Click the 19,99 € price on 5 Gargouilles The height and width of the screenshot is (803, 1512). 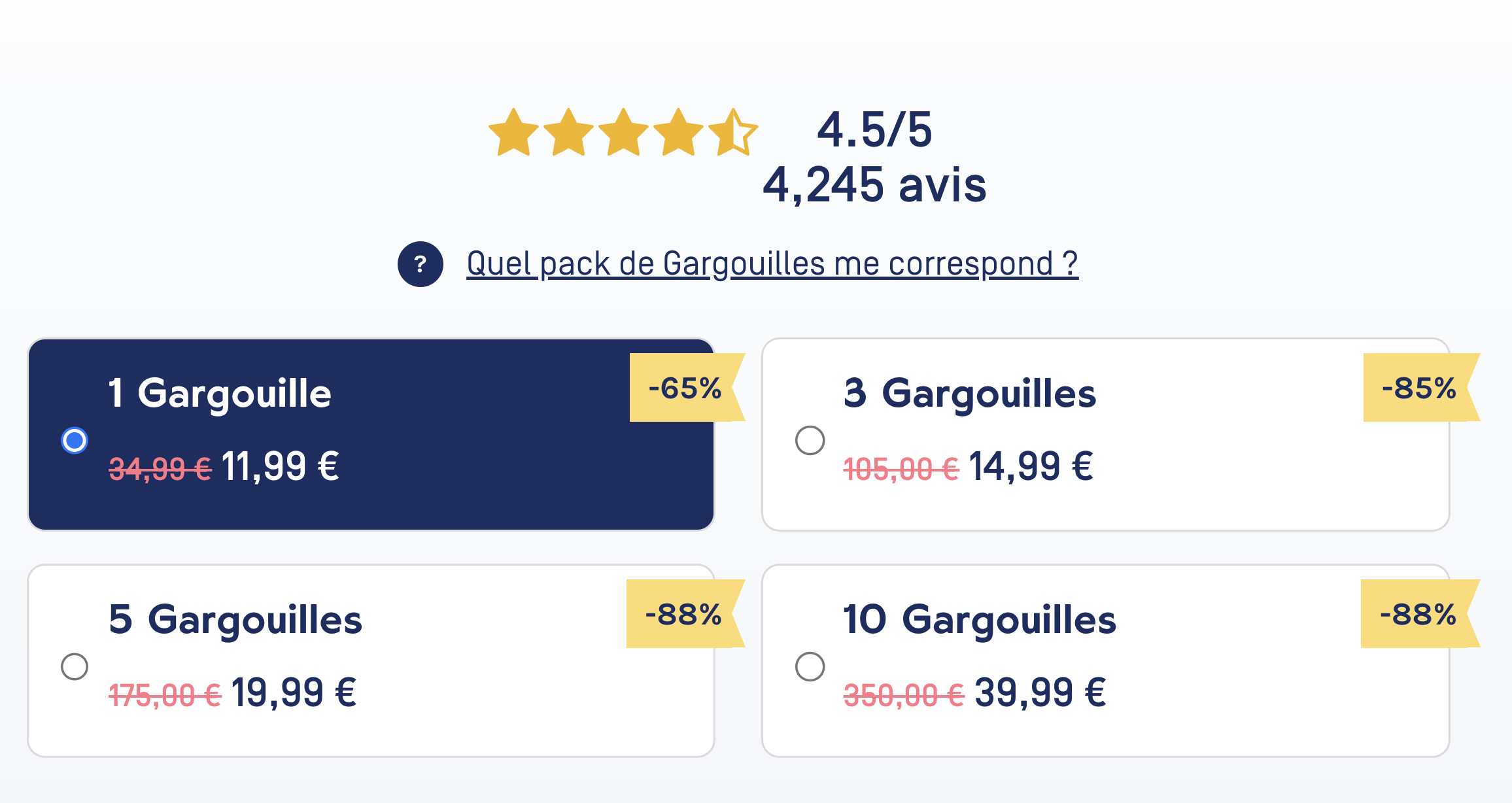(x=294, y=692)
